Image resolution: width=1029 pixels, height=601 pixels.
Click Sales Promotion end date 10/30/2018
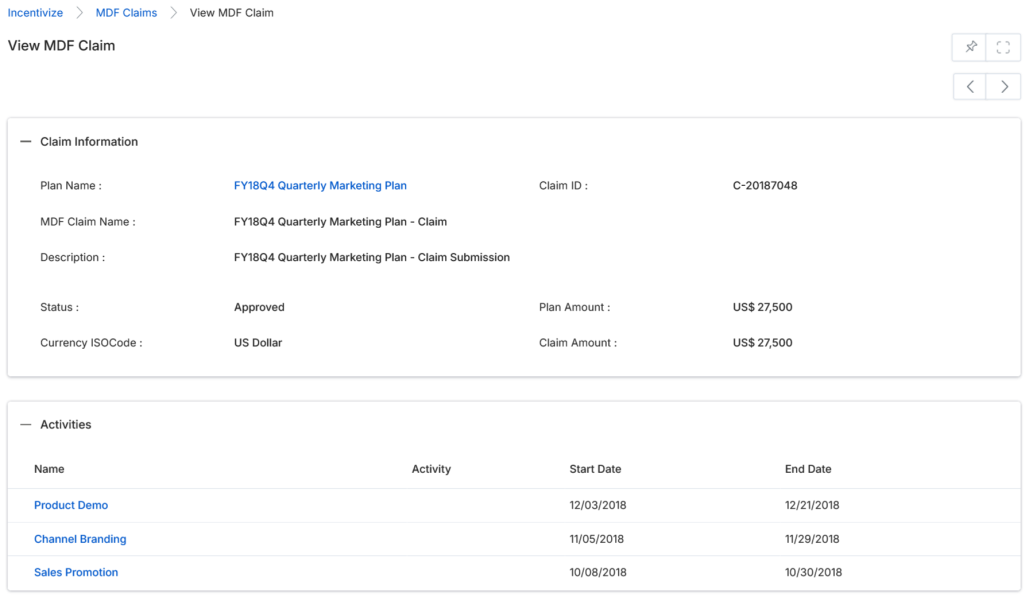tap(813, 572)
